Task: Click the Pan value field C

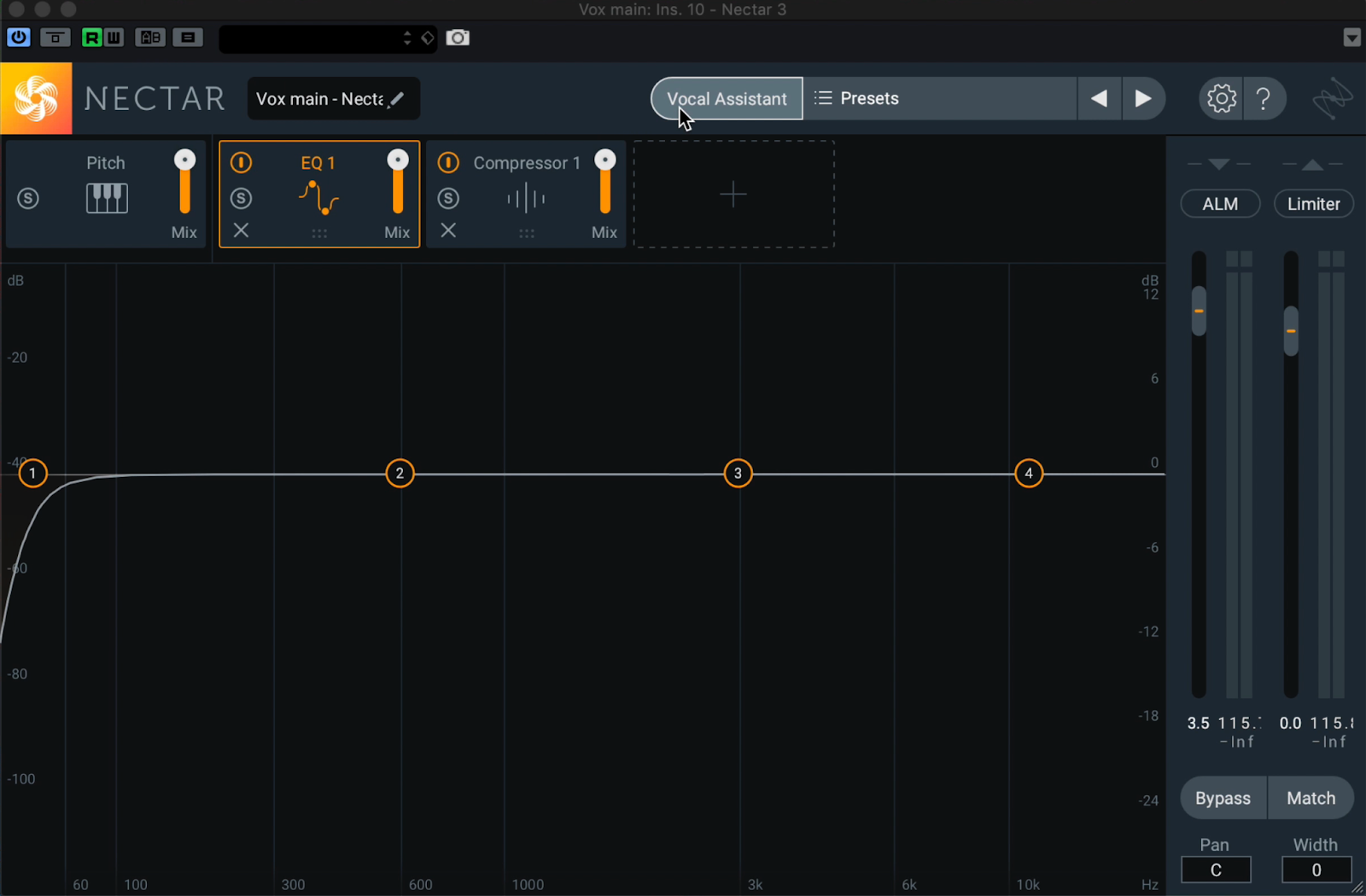Action: [x=1216, y=870]
